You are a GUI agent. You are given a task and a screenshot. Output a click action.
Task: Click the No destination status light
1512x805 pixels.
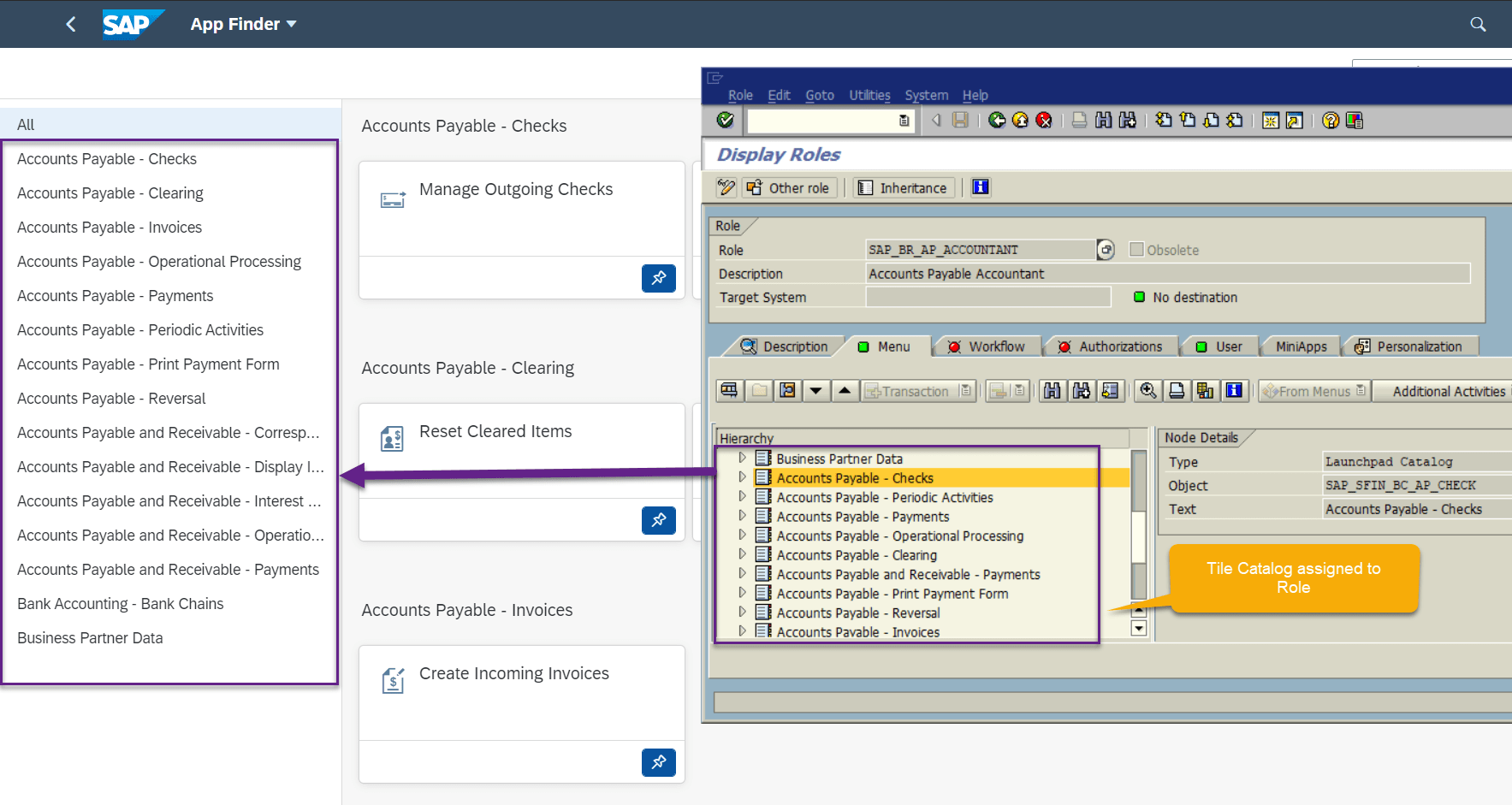pyautogui.click(x=1139, y=297)
